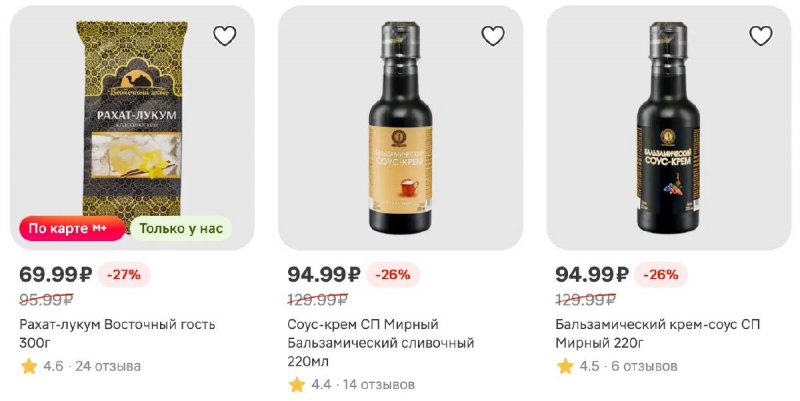The width and height of the screenshot is (800, 401).
Task: Click -26% badge on сливочный соус-крем
Action: [394, 274]
